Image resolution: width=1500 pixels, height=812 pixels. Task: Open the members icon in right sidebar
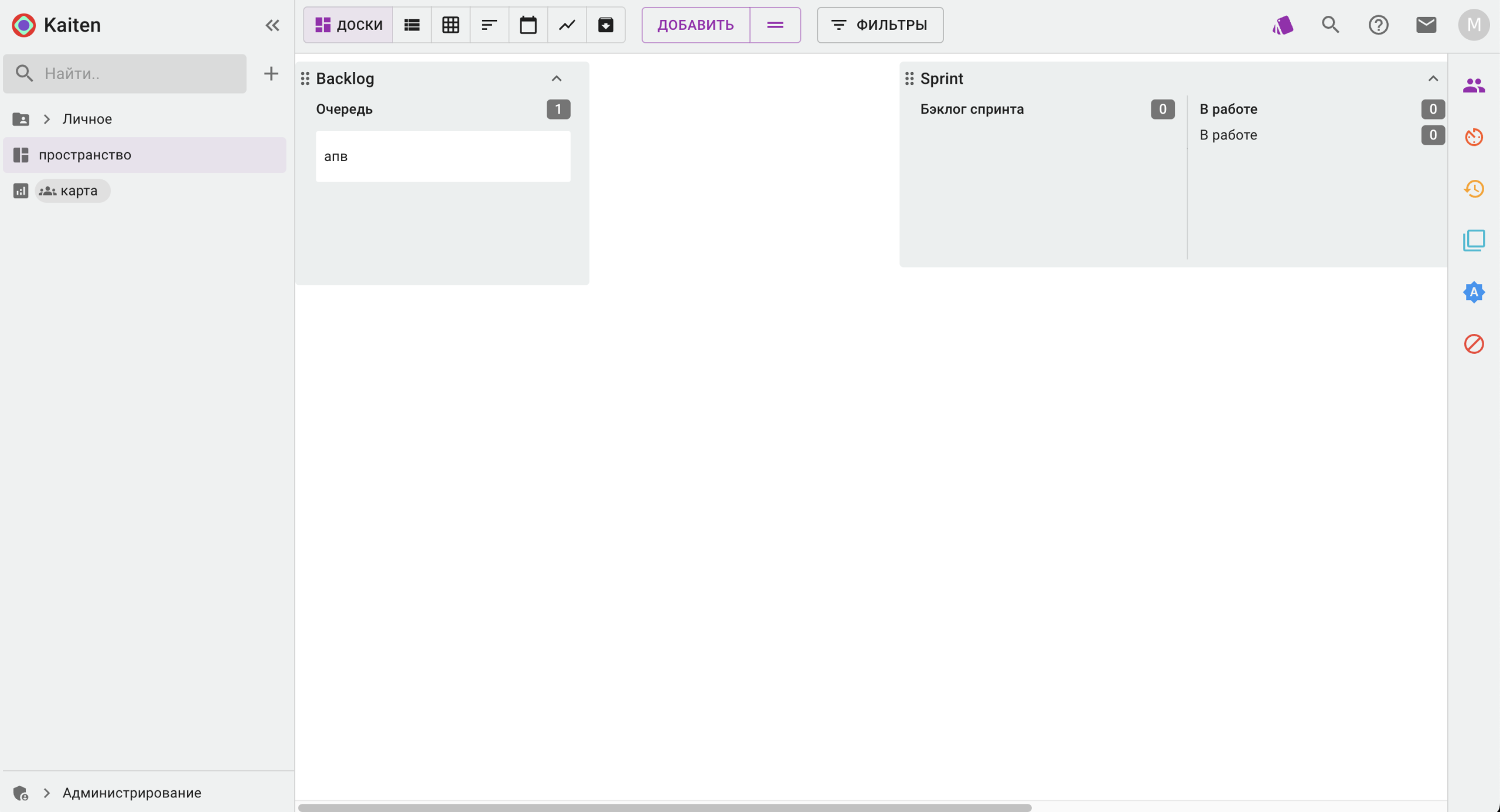click(1474, 86)
